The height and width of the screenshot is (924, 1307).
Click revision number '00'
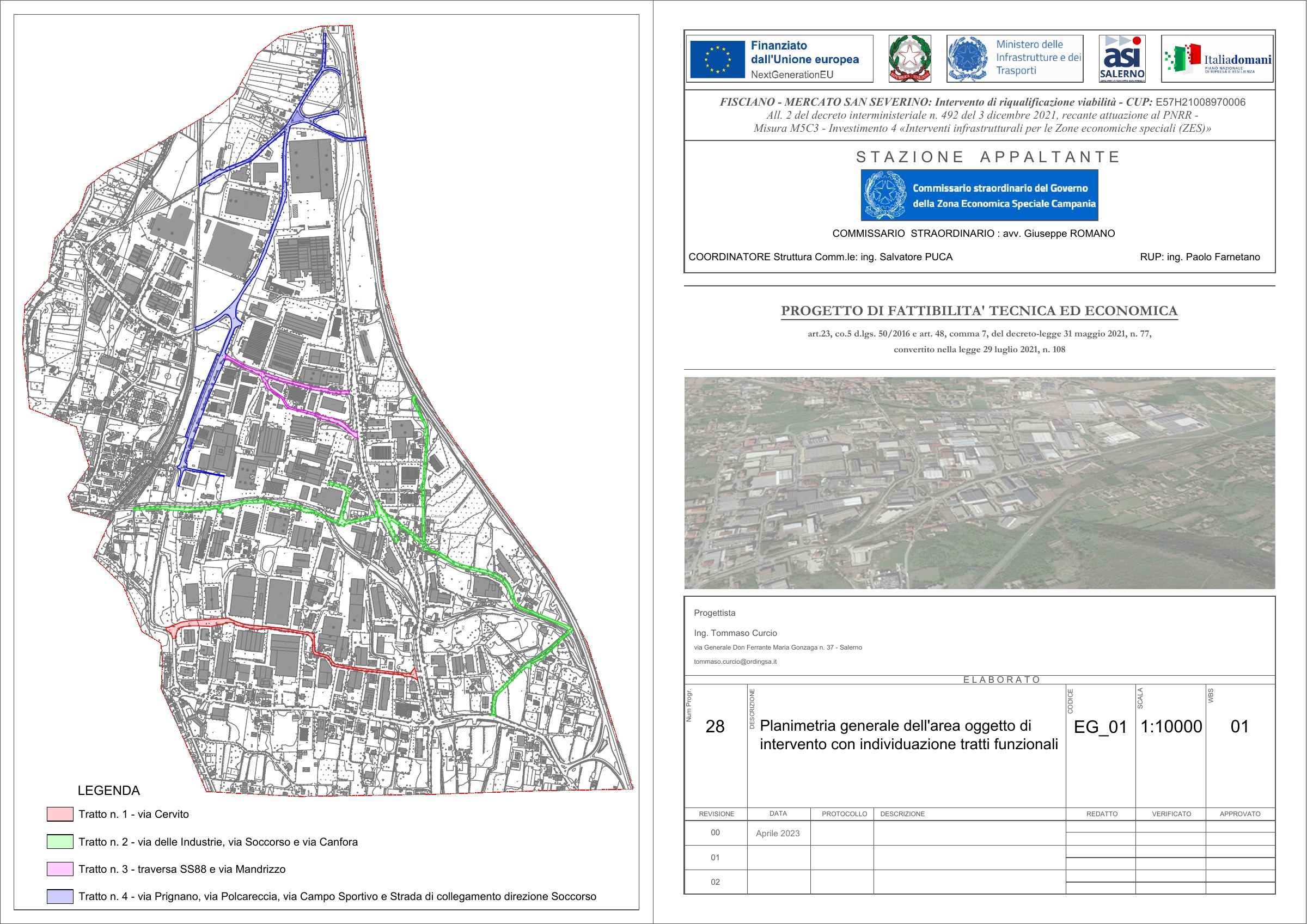click(715, 833)
